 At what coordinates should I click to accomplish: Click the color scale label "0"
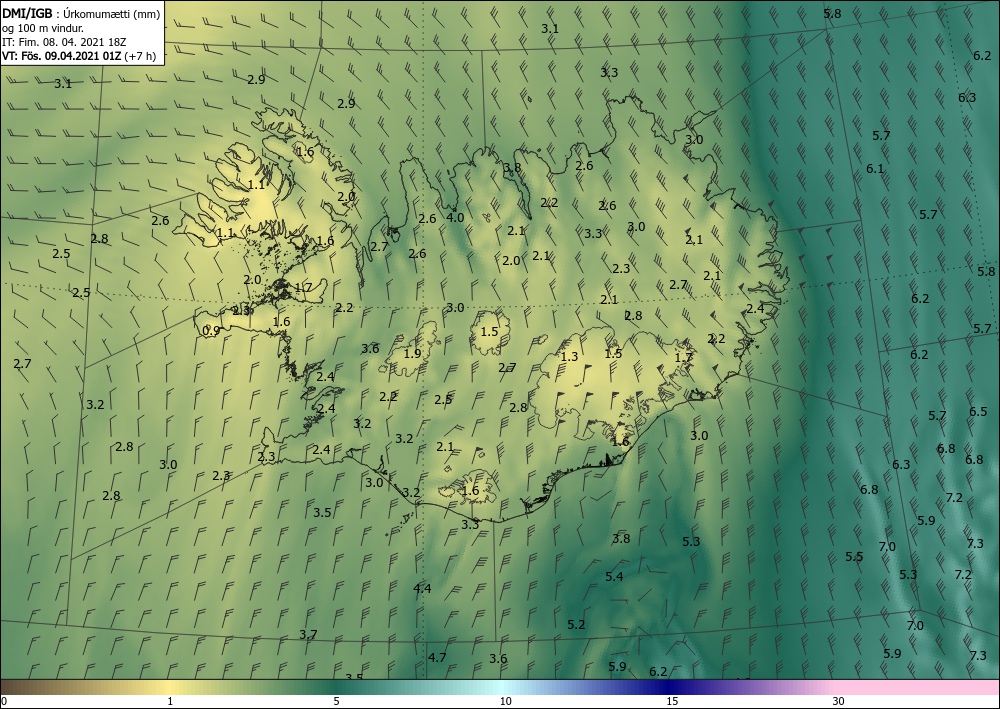click(x=4, y=702)
